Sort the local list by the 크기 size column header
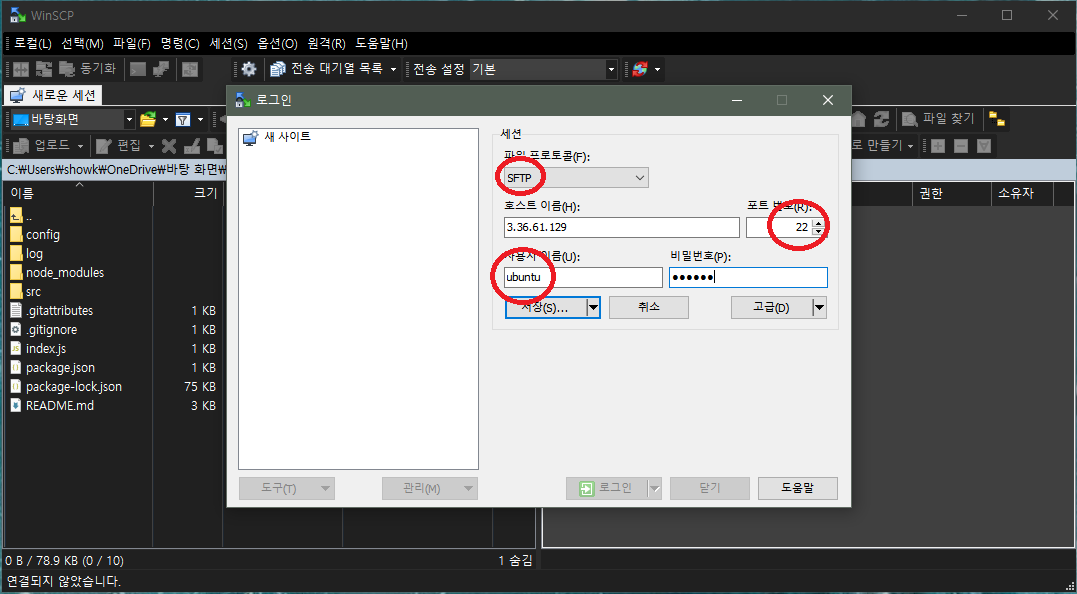This screenshot has height=594, width=1077. (189, 194)
